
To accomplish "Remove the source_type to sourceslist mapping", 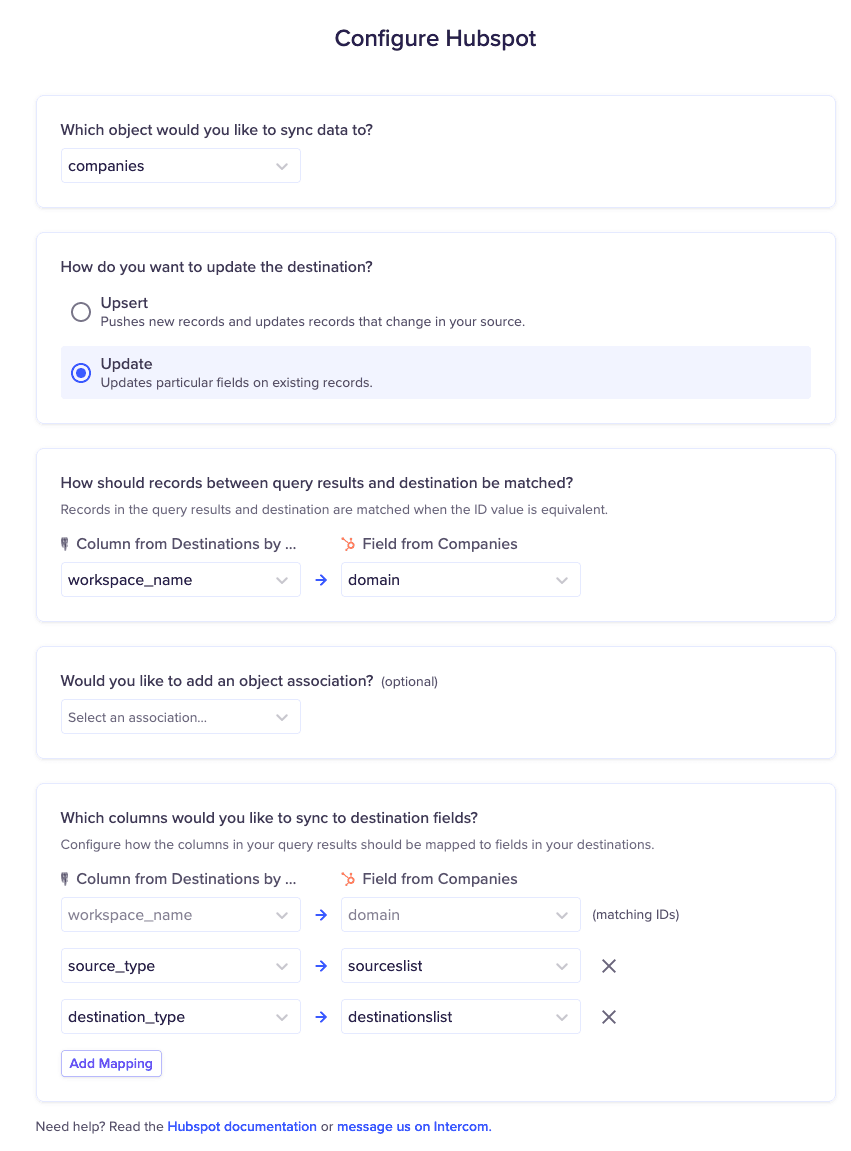I will [x=608, y=966].
